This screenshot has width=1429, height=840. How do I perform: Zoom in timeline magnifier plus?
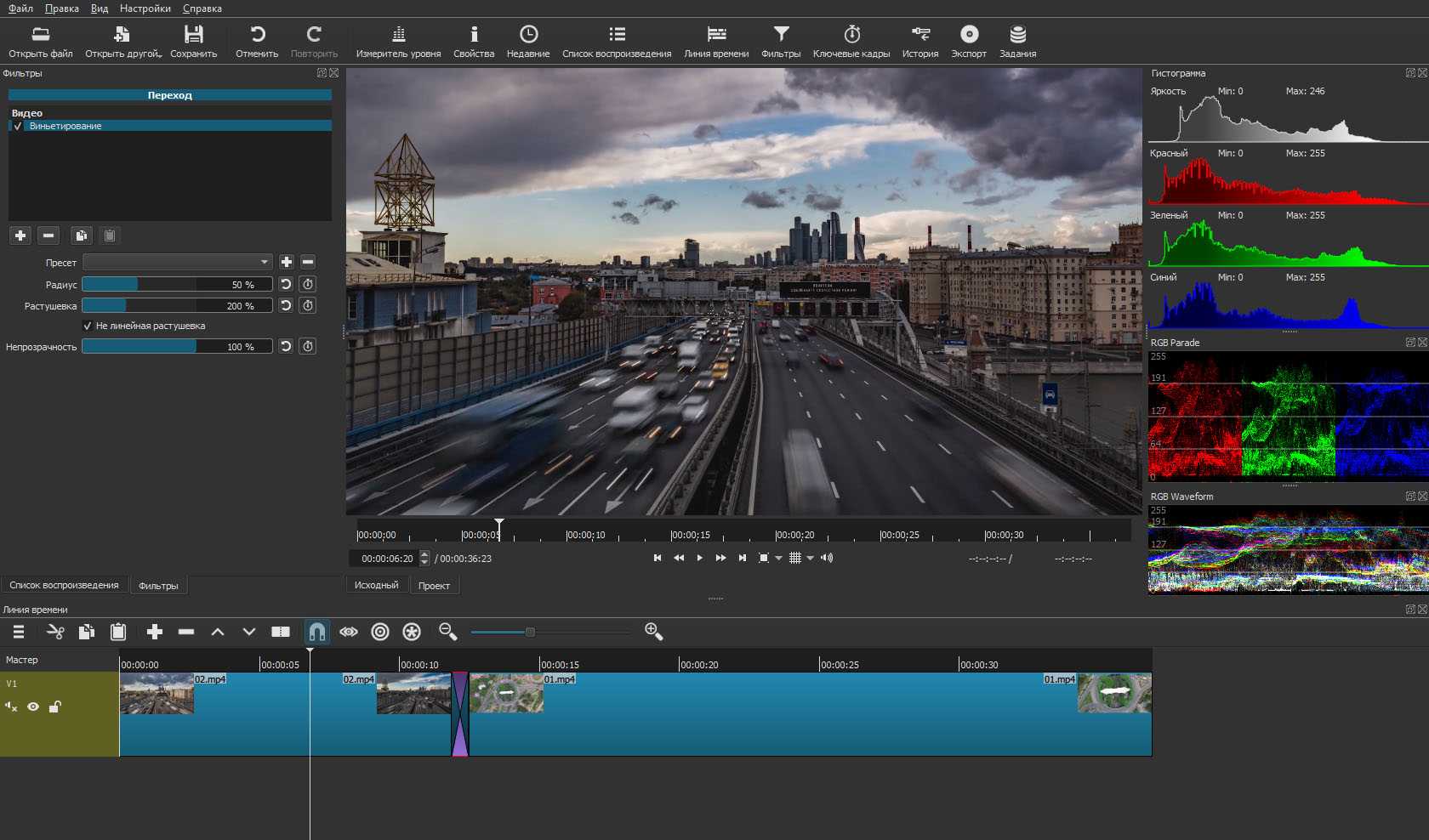coord(653,632)
